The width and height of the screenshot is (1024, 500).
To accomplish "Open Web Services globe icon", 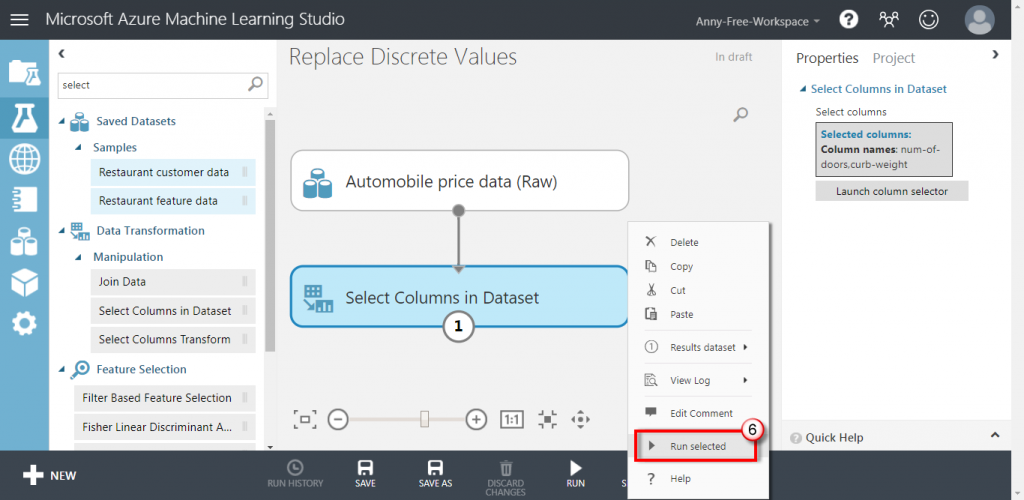I will click(24, 159).
